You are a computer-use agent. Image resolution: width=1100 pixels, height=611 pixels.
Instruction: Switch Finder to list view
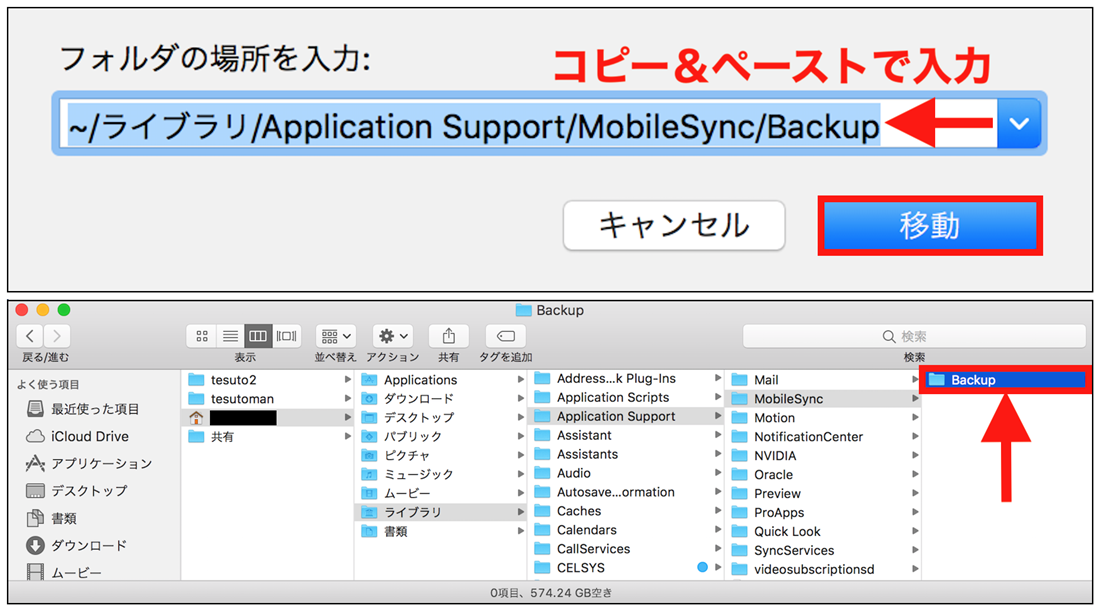[231, 336]
